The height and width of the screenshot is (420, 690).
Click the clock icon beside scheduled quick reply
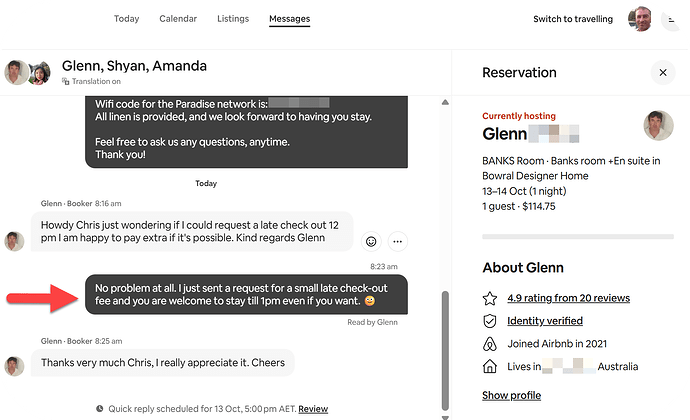click(99, 409)
